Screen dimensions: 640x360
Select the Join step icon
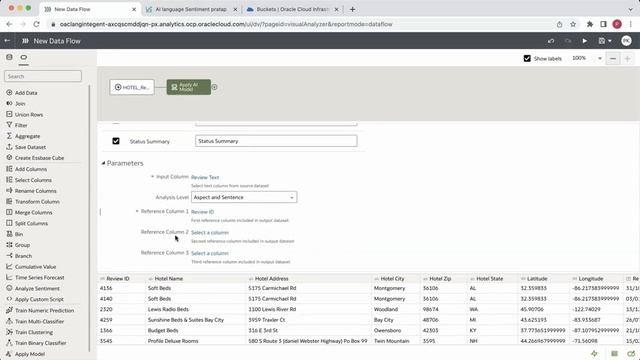pyautogui.click(x=9, y=103)
